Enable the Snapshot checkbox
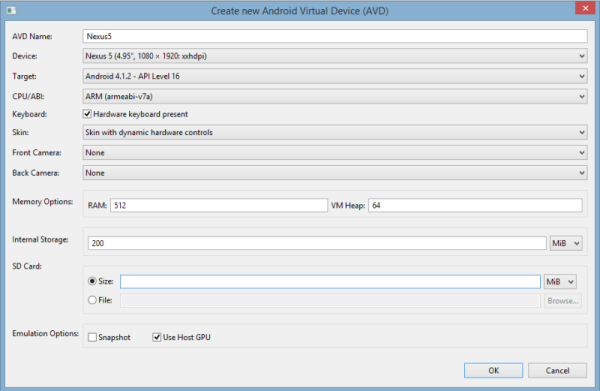Image resolution: width=600 pixels, height=391 pixels. click(x=92, y=337)
